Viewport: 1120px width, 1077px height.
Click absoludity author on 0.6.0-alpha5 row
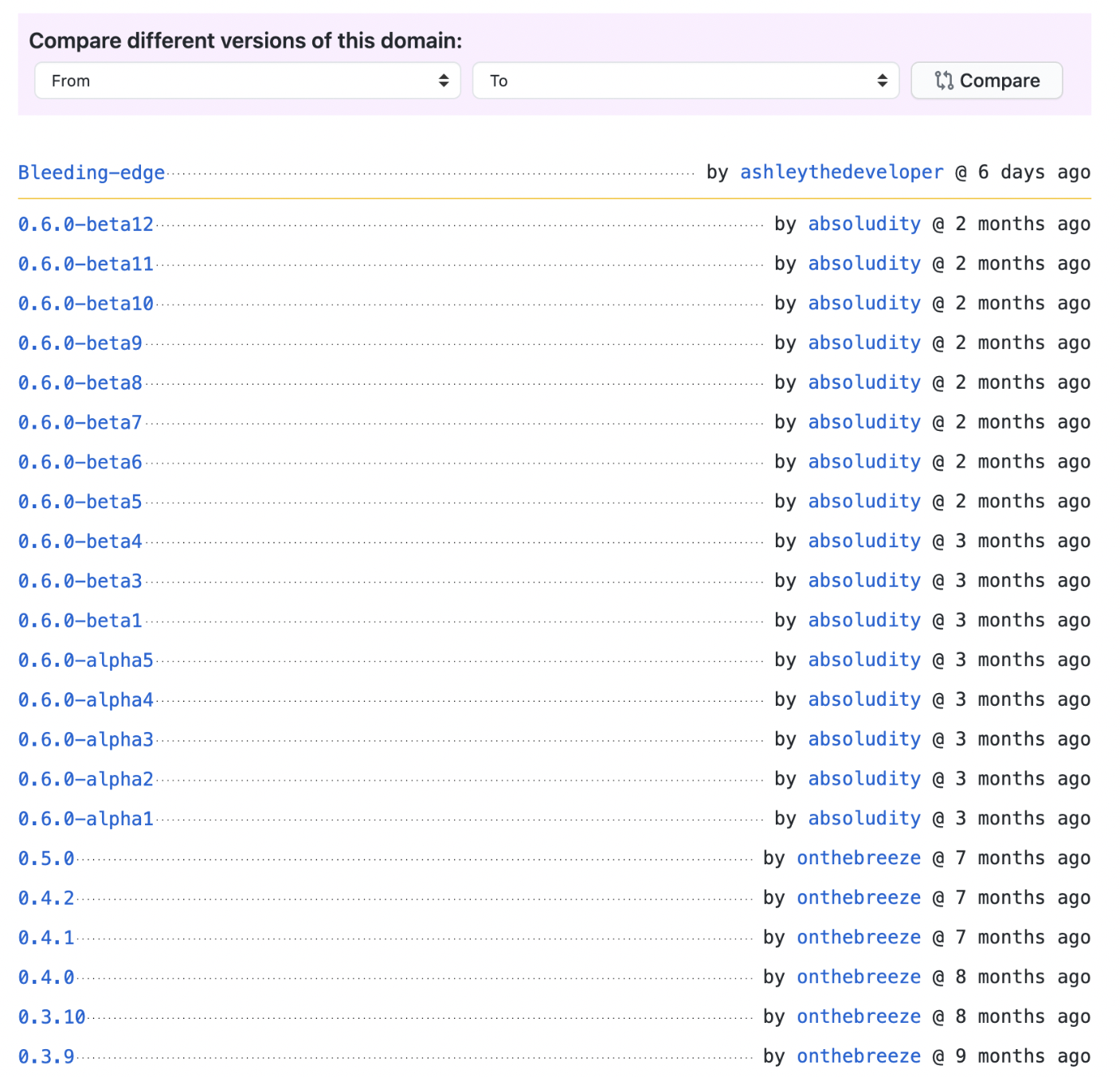pos(864,660)
